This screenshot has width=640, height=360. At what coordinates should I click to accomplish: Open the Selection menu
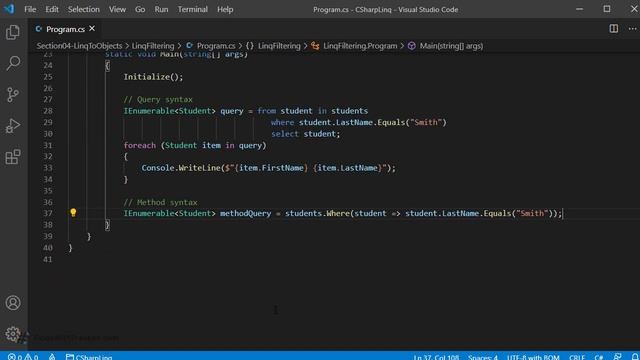click(x=84, y=9)
